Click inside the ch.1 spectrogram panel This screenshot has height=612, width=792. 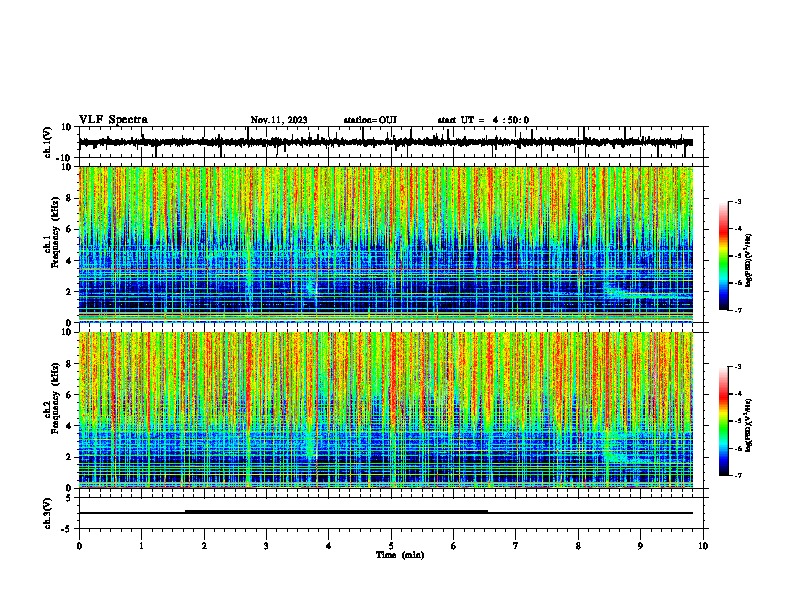[385, 244]
